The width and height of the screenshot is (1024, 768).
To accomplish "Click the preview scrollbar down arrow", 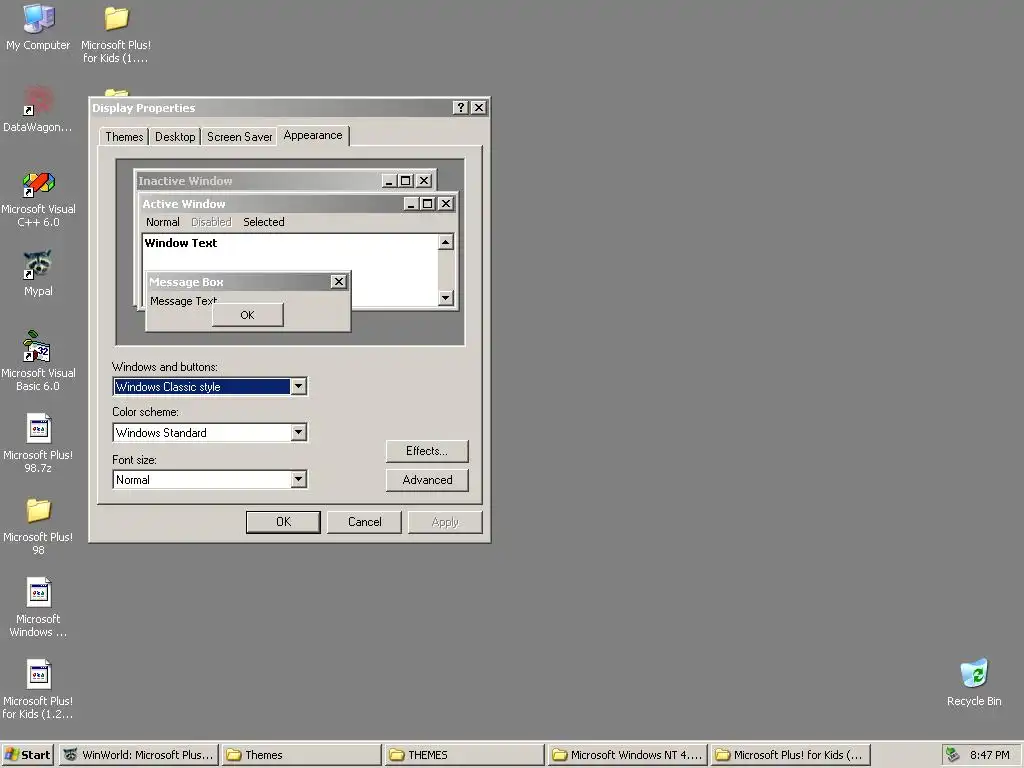I will (445, 298).
